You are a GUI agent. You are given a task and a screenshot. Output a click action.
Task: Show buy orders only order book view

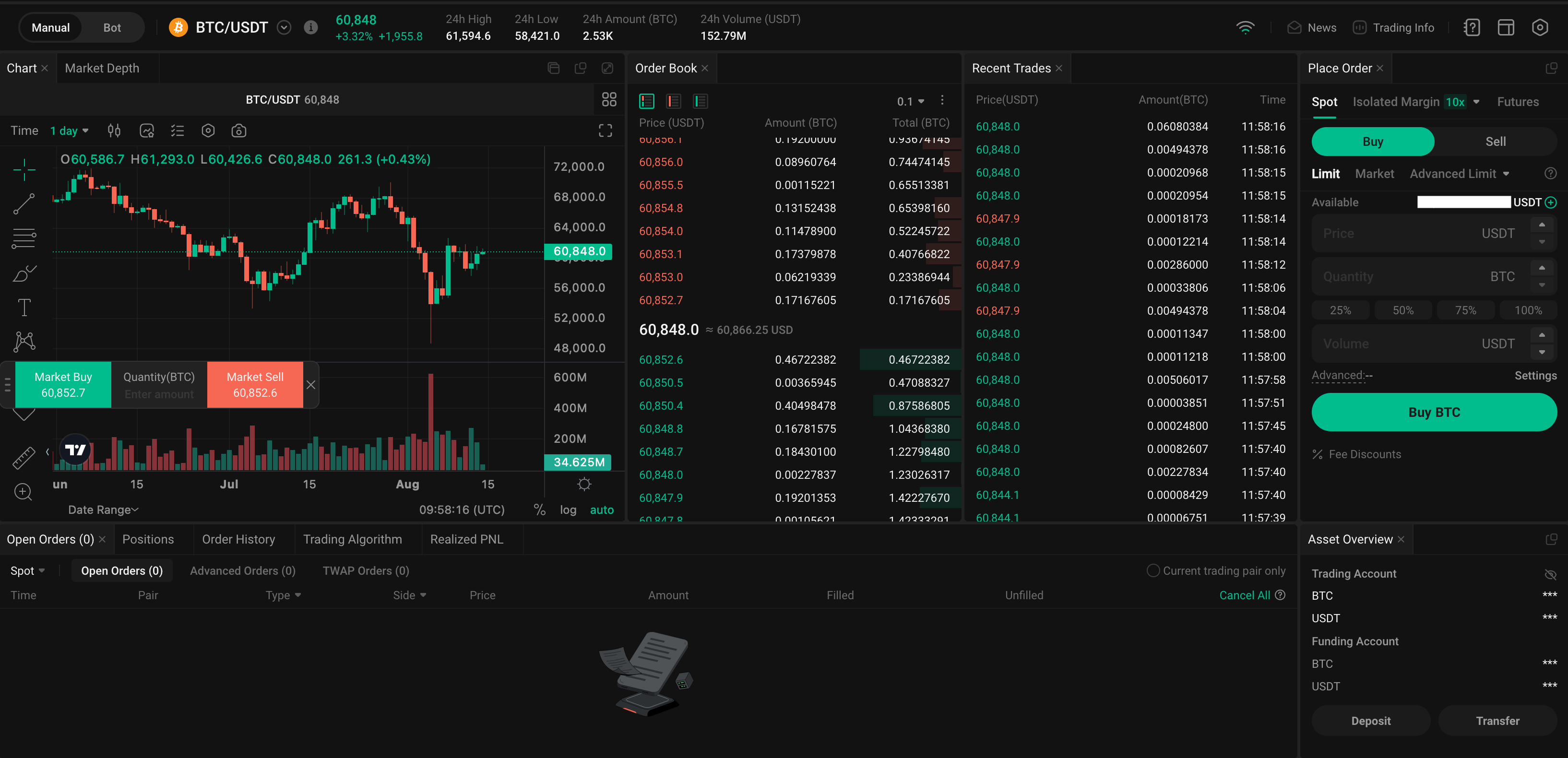tap(700, 101)
